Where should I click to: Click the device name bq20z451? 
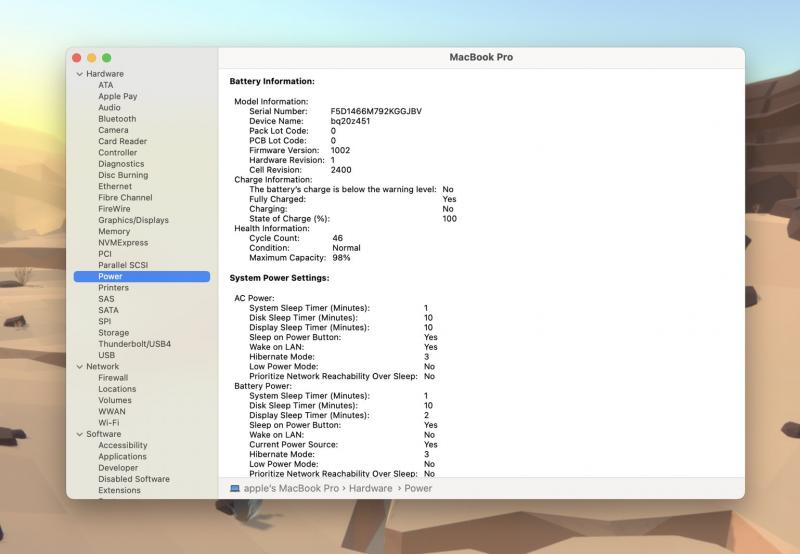pos(350,121)
